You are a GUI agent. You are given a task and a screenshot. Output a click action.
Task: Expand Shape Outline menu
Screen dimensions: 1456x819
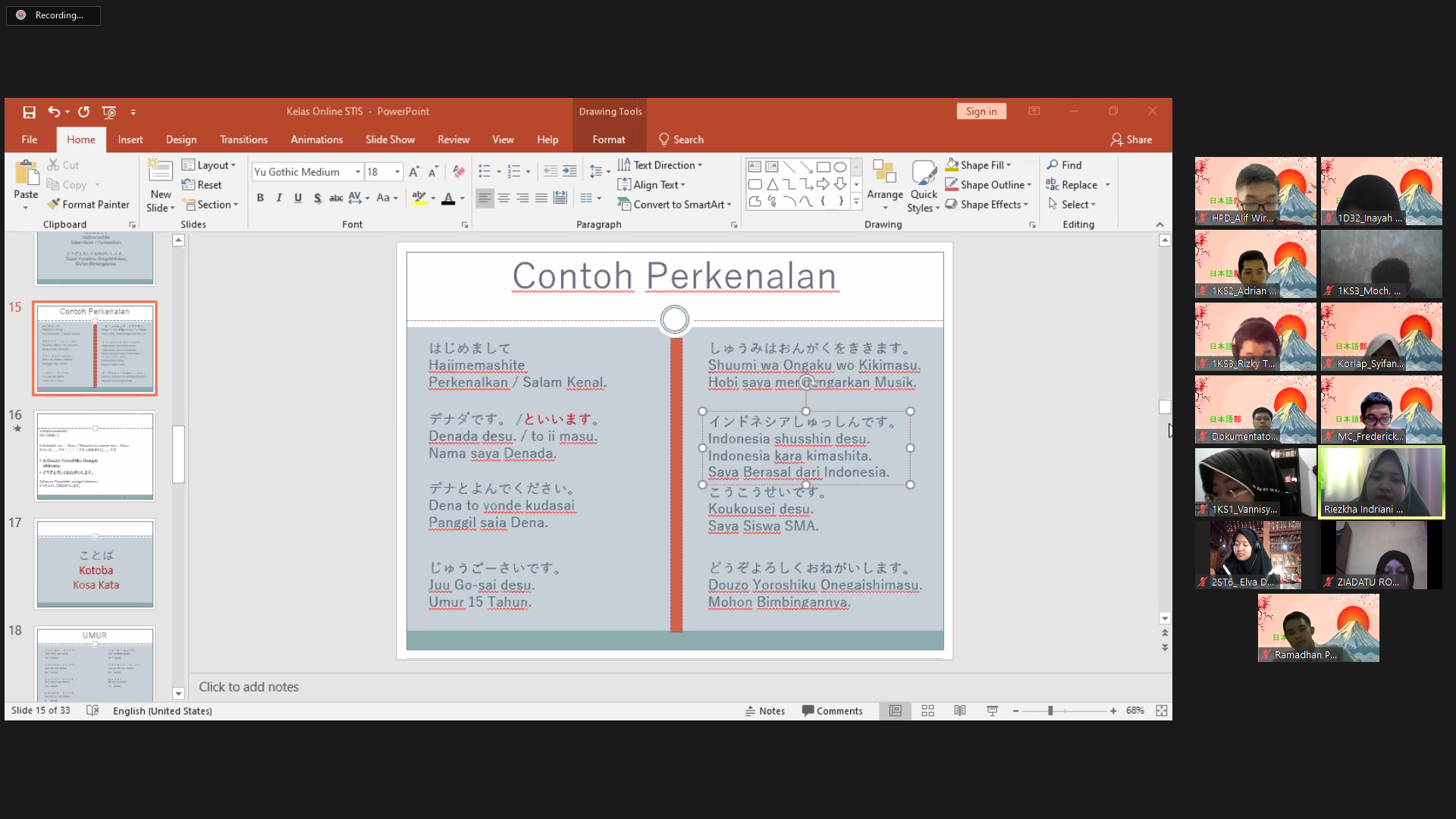point(988,185)
